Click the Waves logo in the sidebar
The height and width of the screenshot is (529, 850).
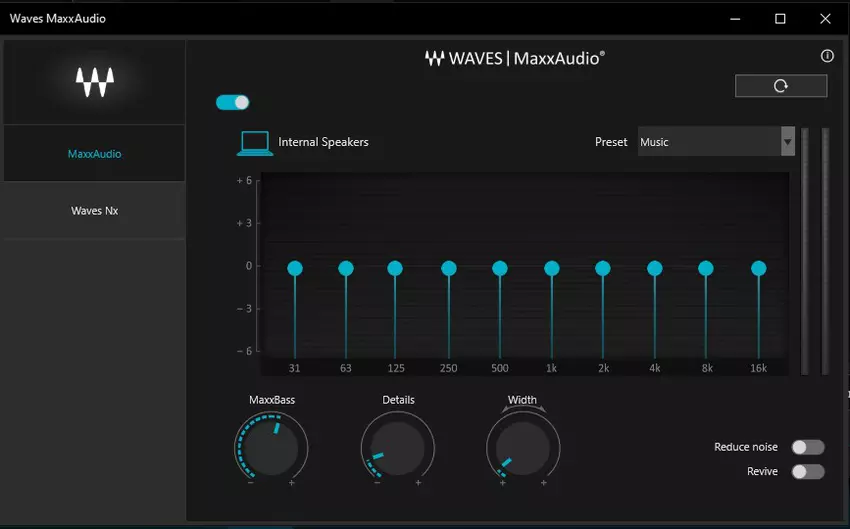(95, 82)
